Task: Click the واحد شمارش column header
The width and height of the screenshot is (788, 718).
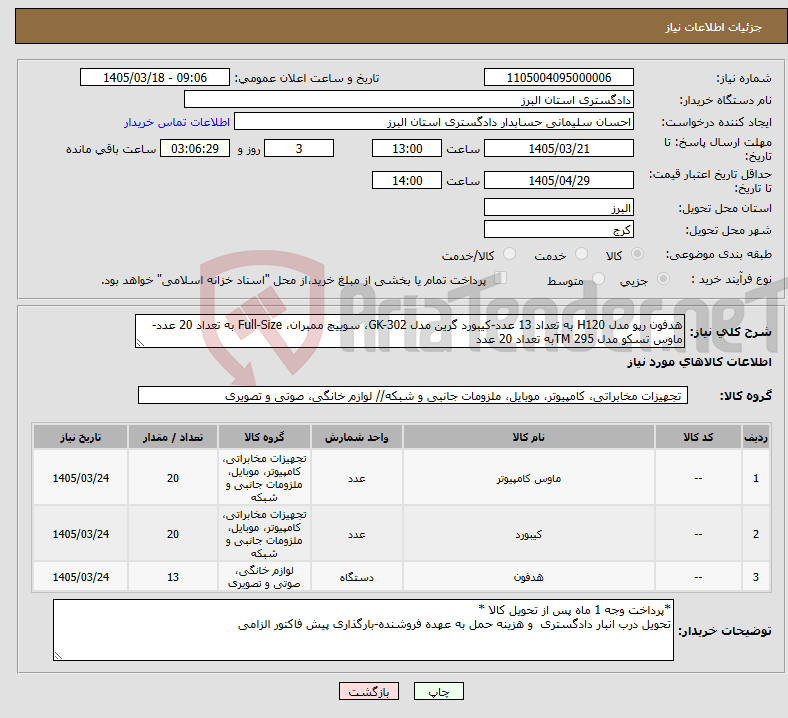Action: point(356,437)
